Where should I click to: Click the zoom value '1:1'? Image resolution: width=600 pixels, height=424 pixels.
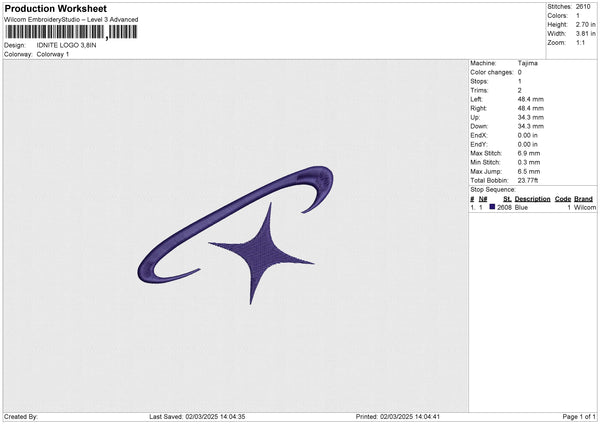(580, 42)
